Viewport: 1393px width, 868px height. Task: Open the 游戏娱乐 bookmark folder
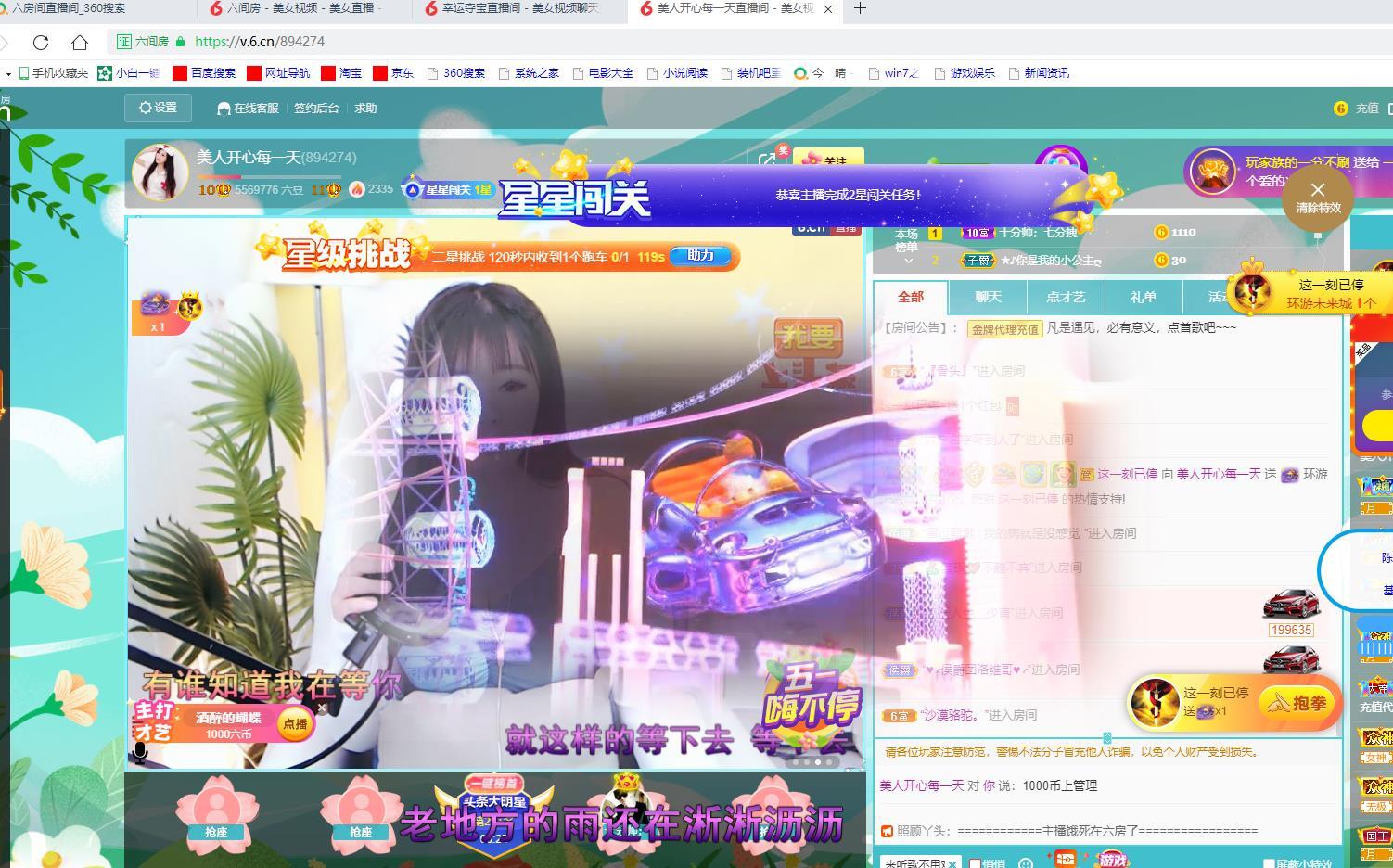coord(965,72)
